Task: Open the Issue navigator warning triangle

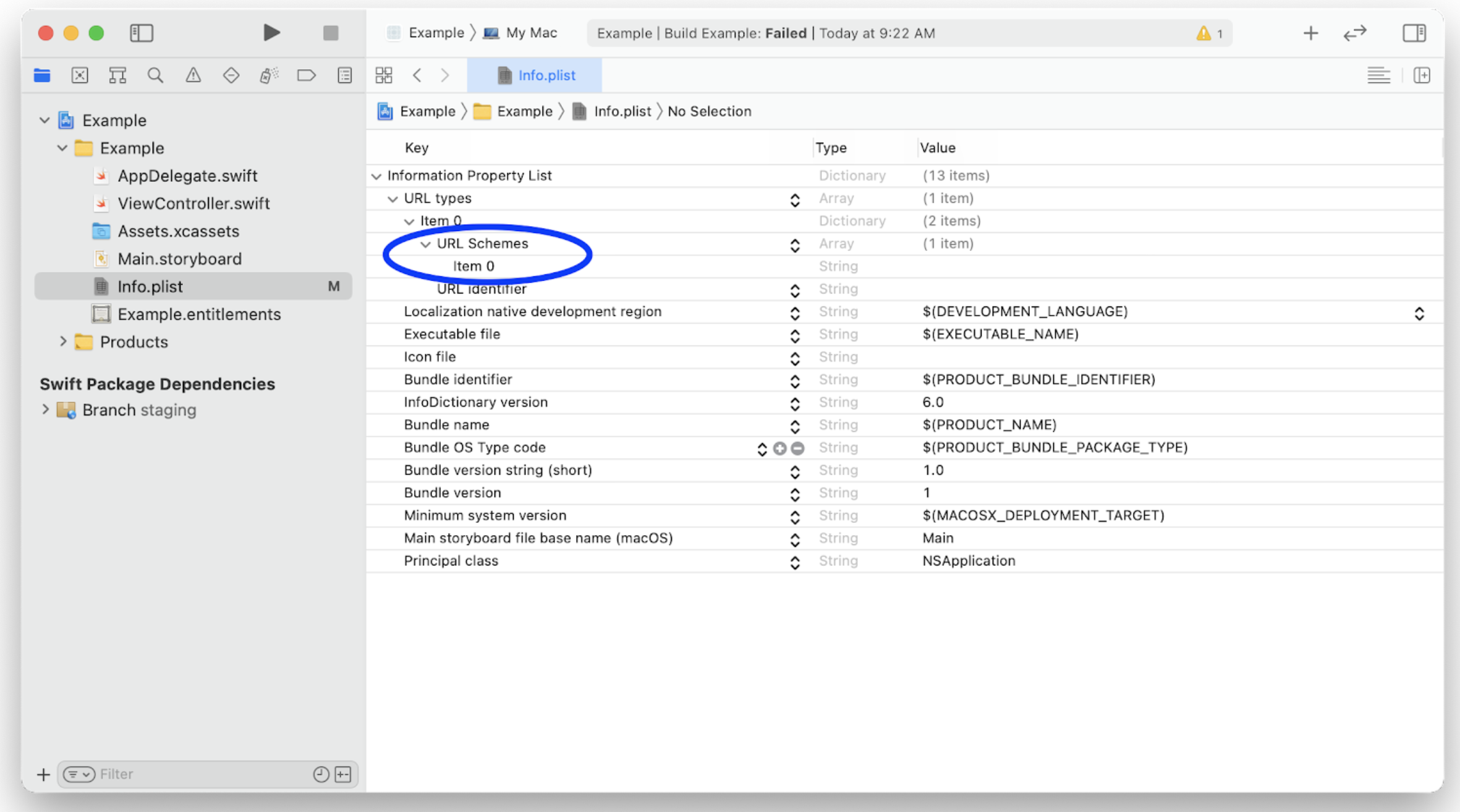Action: (x=193, y=75)
